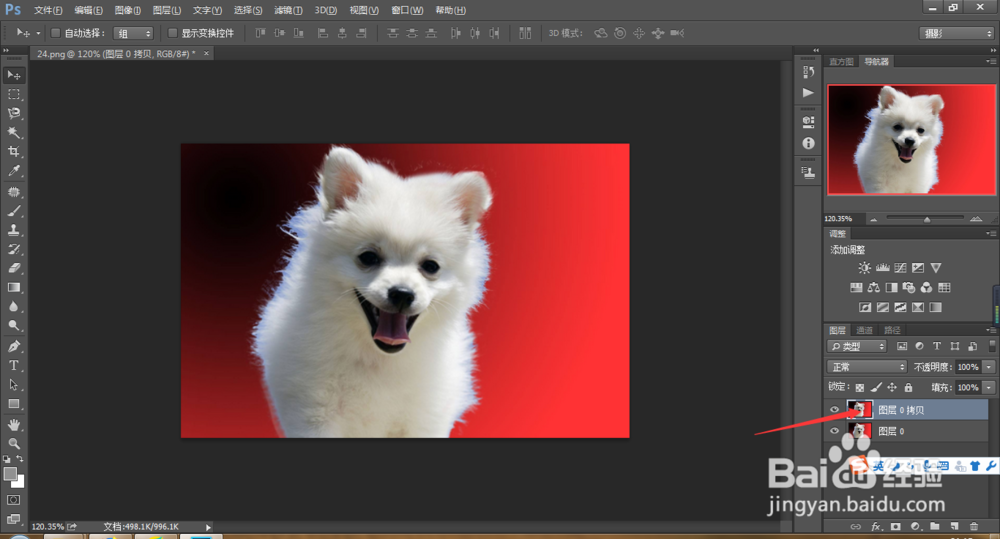Select the Blur tool
Image resolution: width=1000 pixels, height=539 pixels.
tap(14, 307)
